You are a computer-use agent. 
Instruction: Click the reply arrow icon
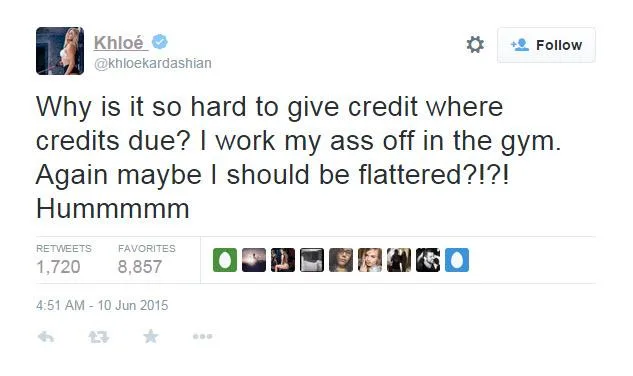(46, 336)
